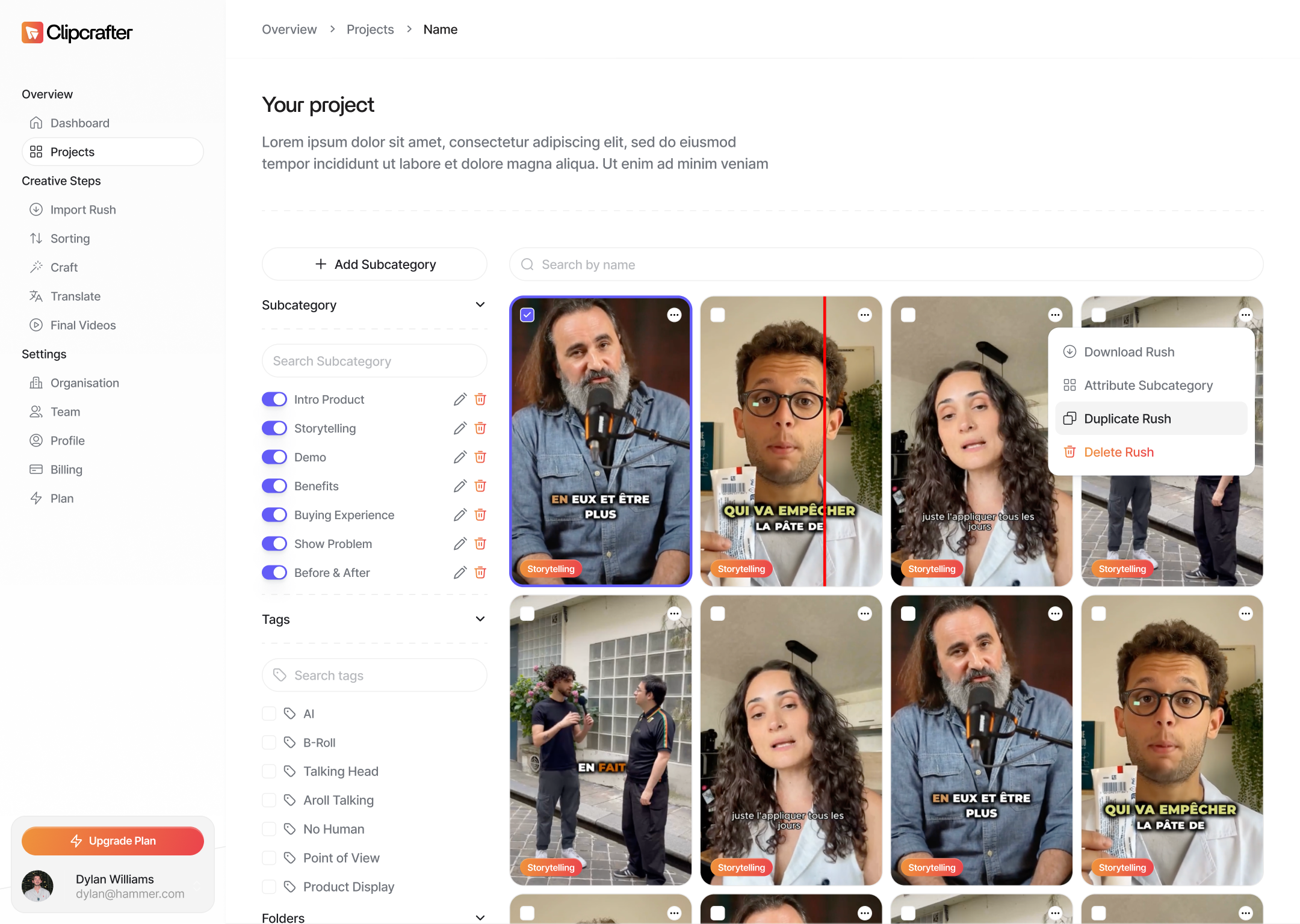Open options menu on clip with red vertical line
This screenshot has height=924, width=1300.
(865, 315)
